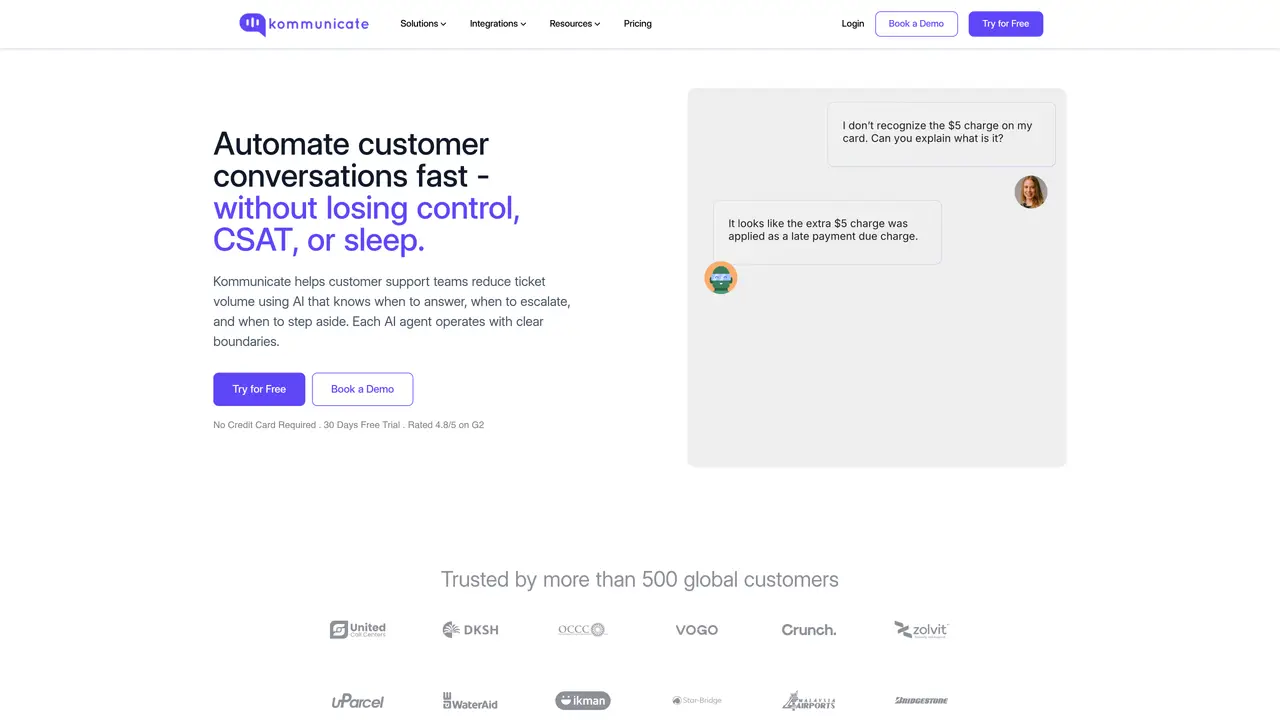The width and height of the screenshot is (1280, 720).
Task: Expand the Solutions dropdown menu
Action: click(x=423, y=24)
